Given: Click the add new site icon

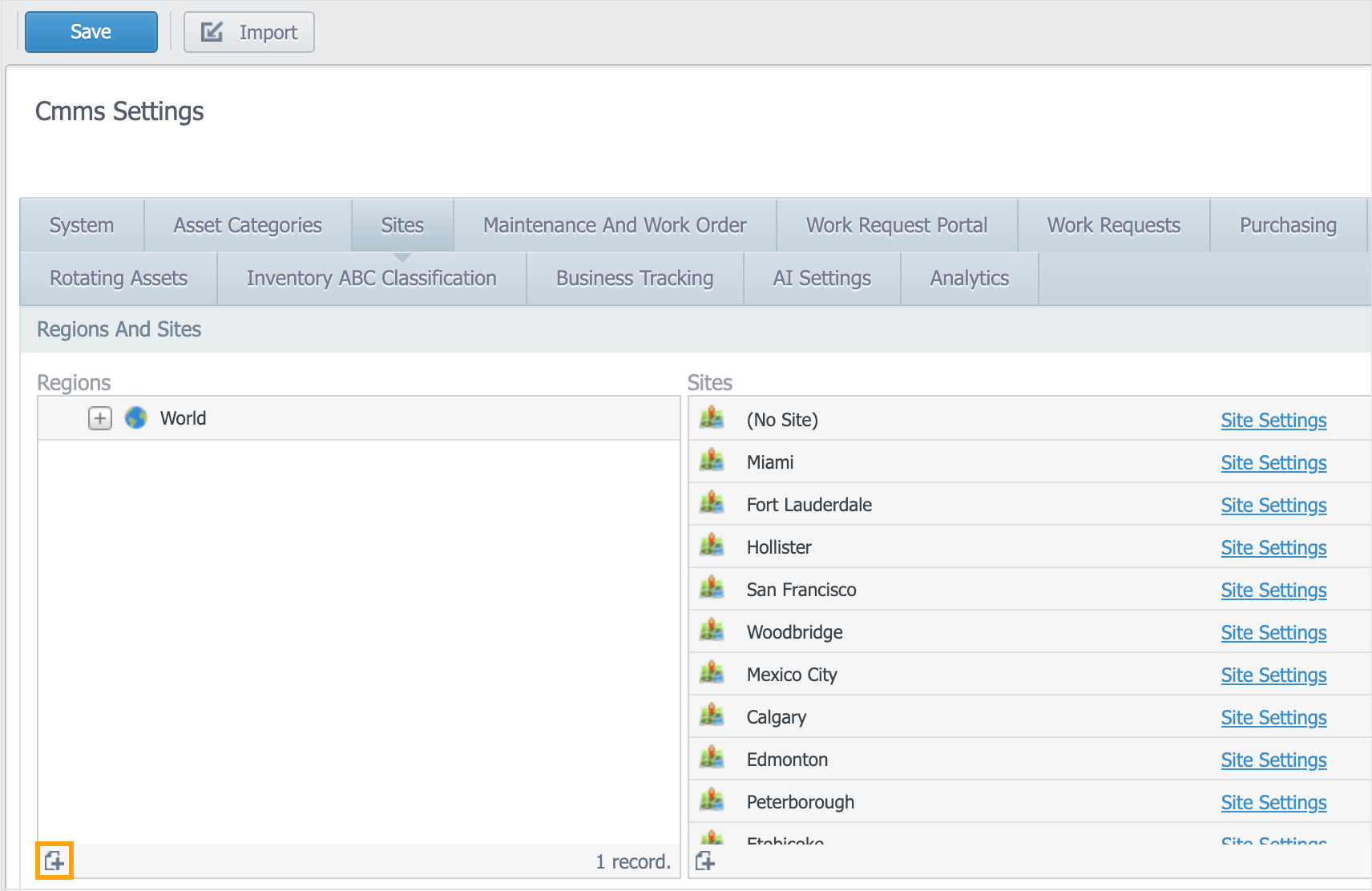Looking at the screenshot, I should (705, 861).
